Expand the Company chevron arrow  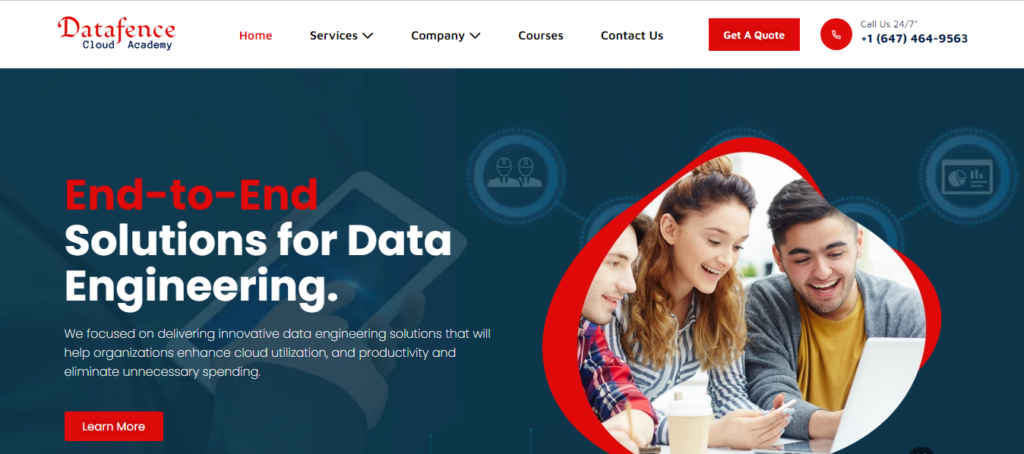coord(475,36)
